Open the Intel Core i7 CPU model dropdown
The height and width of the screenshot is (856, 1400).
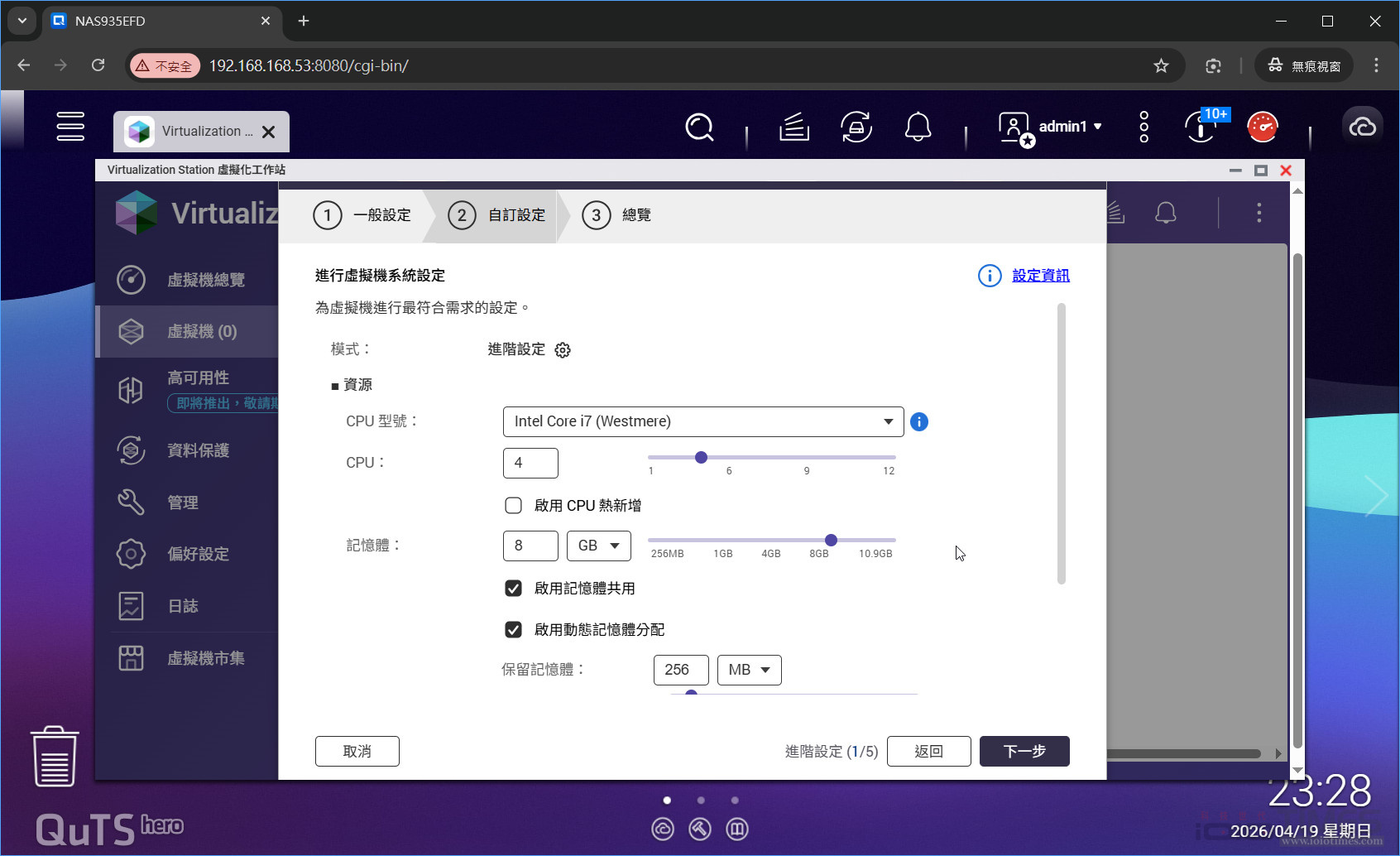(x=888, y=421)
